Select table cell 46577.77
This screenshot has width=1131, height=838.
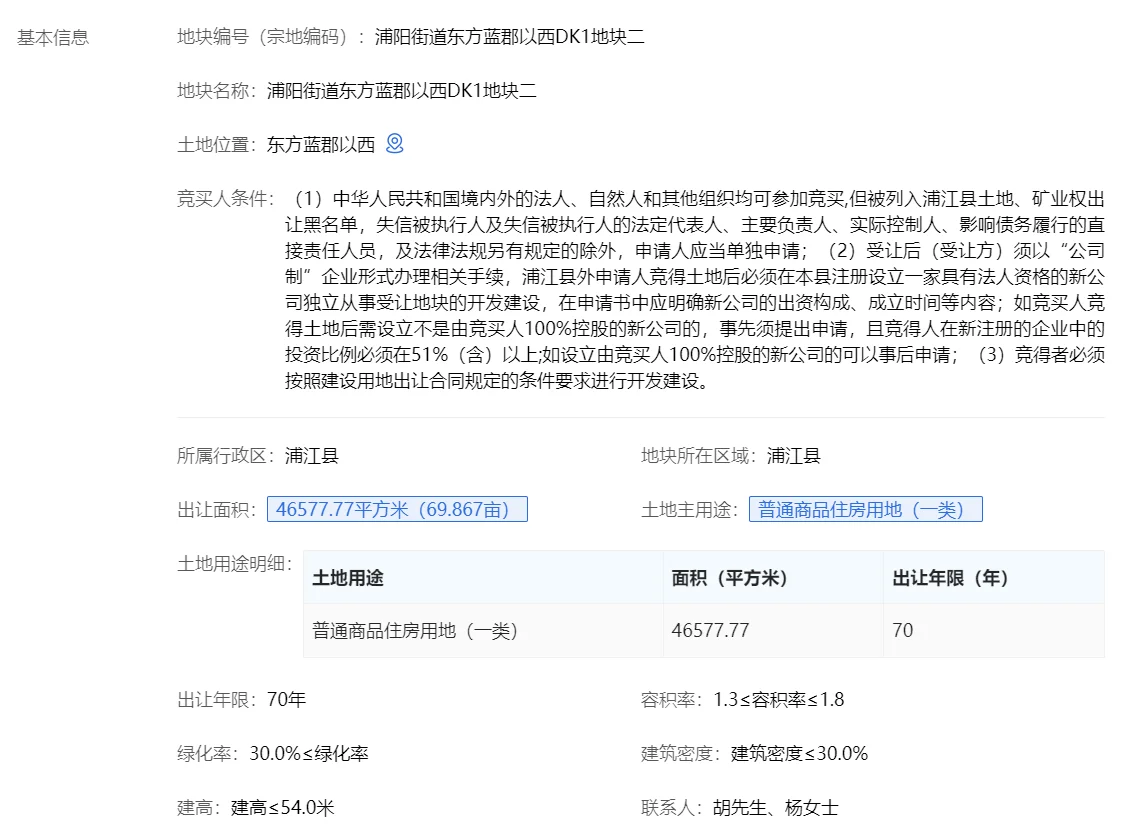coord(773,630)
